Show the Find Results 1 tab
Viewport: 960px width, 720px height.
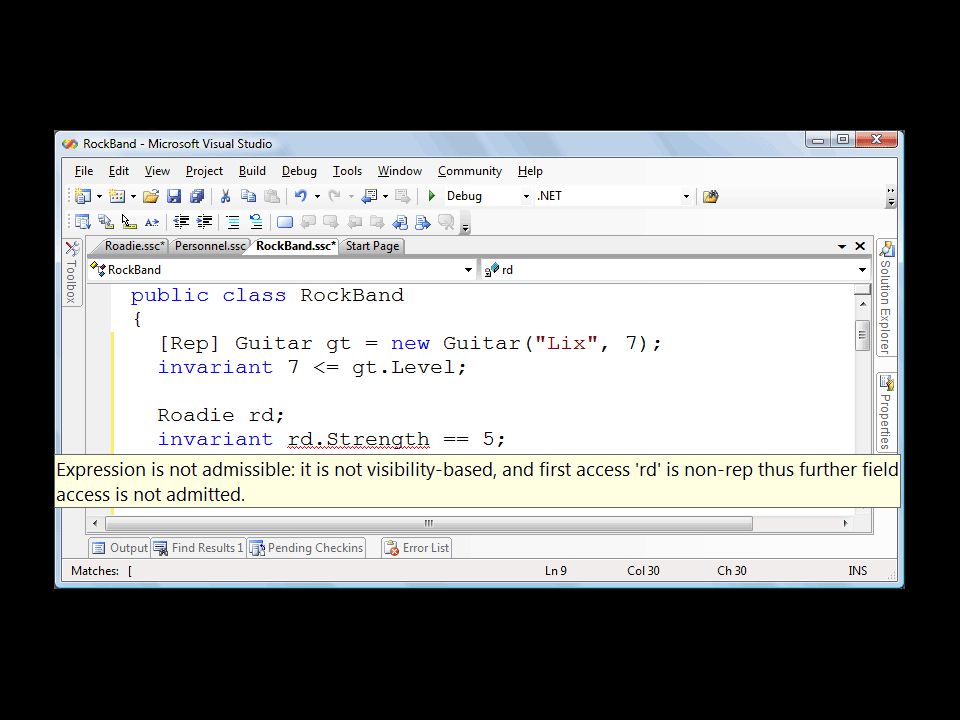(198, 548)
